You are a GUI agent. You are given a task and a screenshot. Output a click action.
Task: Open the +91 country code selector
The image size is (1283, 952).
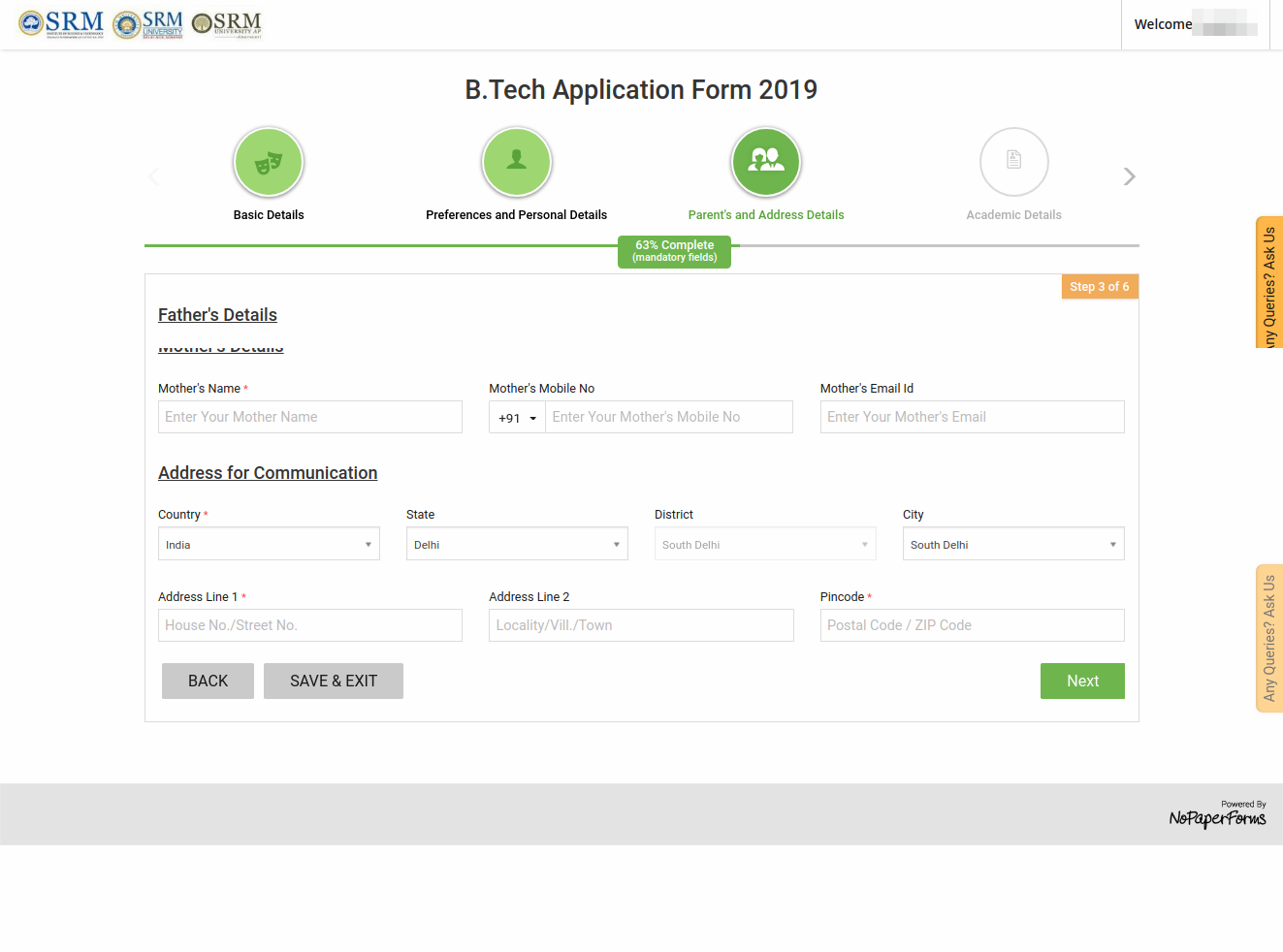coord(517,417)
